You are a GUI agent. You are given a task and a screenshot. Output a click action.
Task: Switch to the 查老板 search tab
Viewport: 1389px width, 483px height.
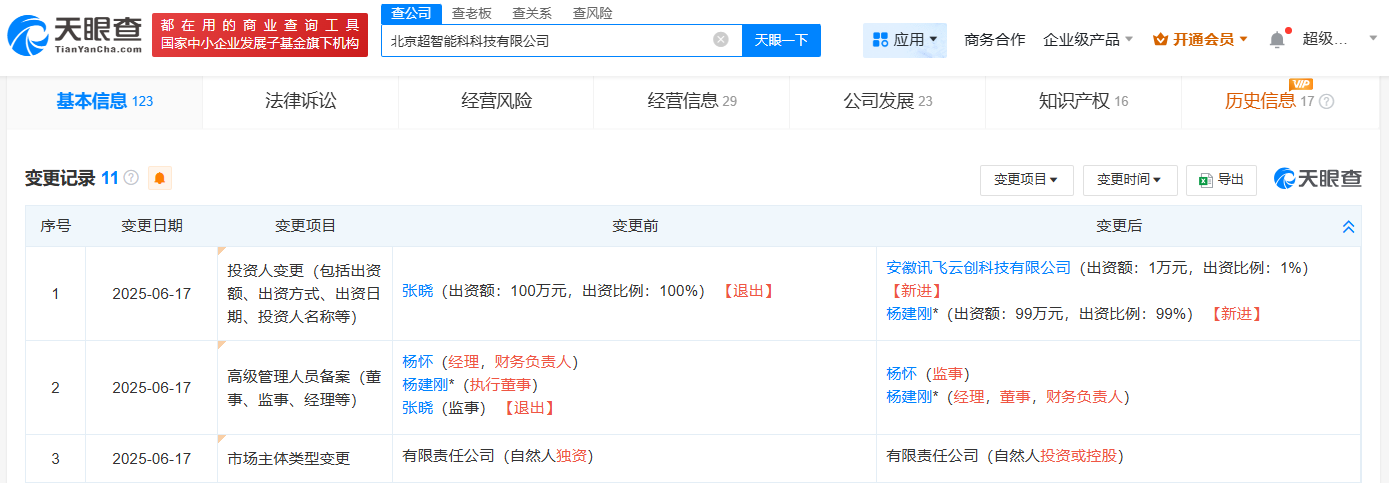click(471, 13)
